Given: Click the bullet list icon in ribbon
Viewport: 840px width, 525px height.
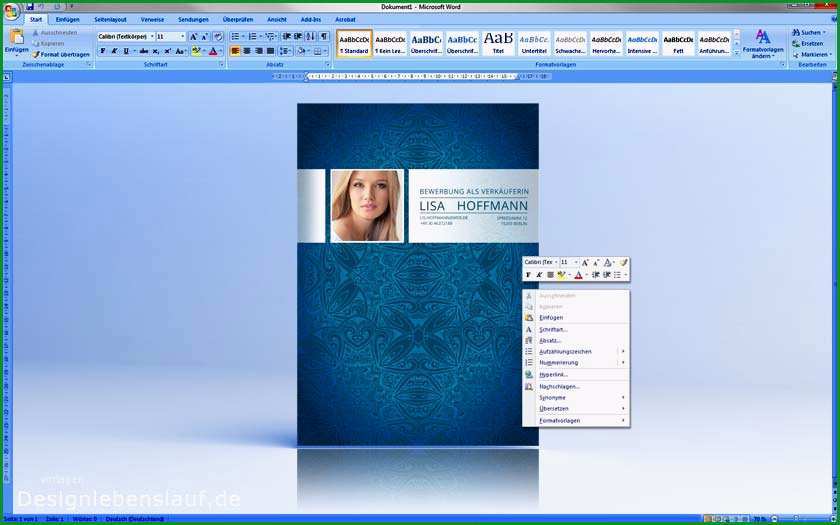Looking at the screenshot, I should pyautogui.click(x=235, y=36).
